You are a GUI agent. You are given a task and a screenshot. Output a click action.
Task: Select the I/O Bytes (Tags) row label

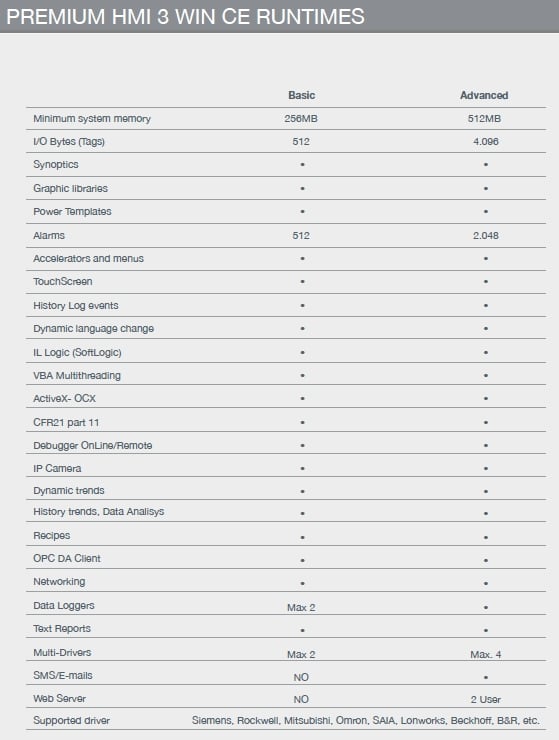pos(69,142)
